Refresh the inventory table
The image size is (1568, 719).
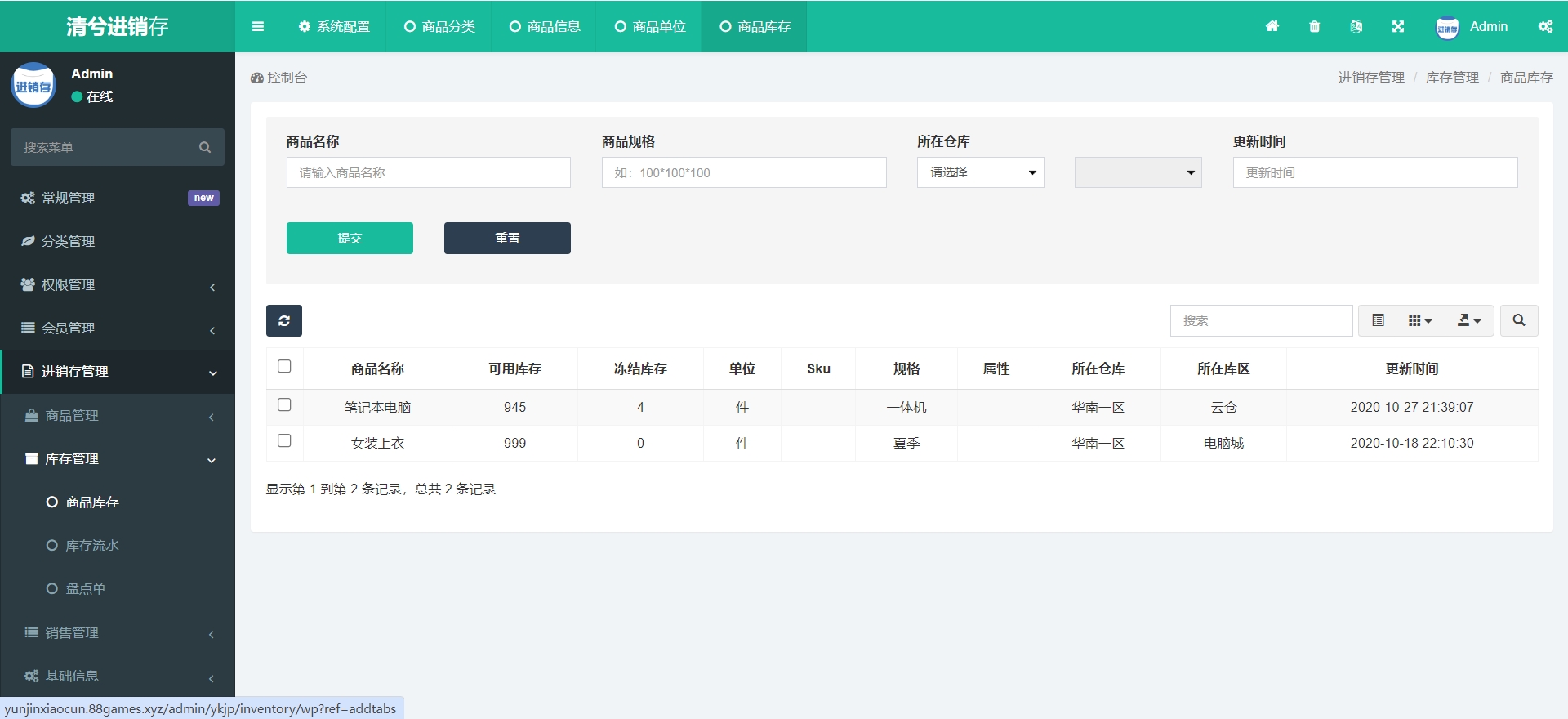click(284, 320)
